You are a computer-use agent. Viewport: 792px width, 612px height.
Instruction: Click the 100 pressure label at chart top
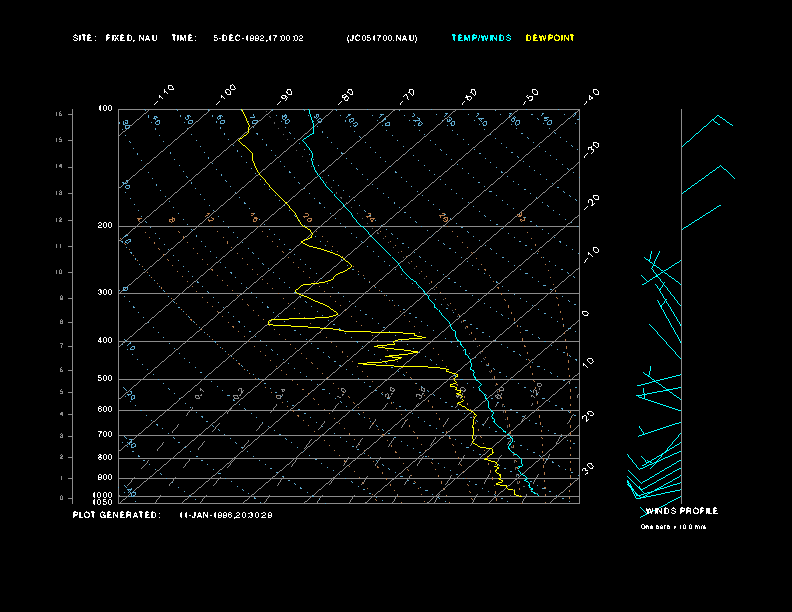coord(104,108)
